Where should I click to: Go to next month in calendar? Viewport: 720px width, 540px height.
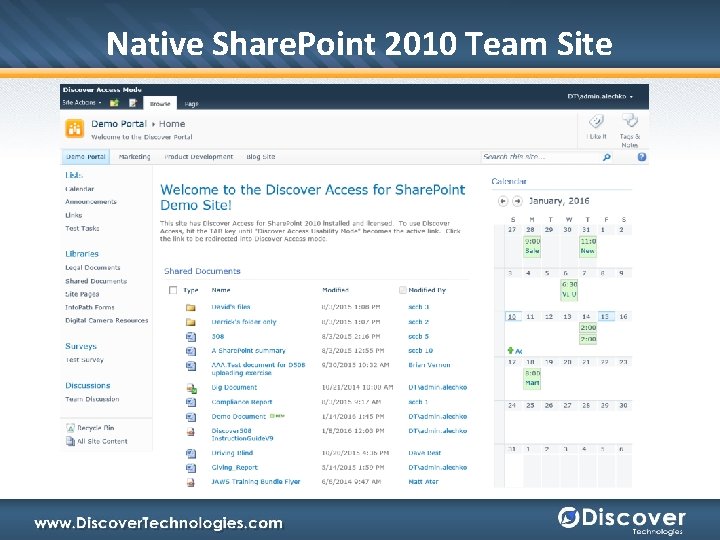point(518,201)
